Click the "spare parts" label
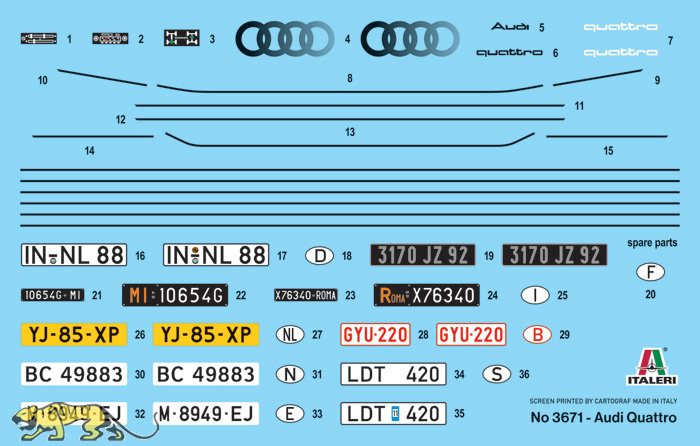This screenshot has width=700, height=446. [652, 243]
